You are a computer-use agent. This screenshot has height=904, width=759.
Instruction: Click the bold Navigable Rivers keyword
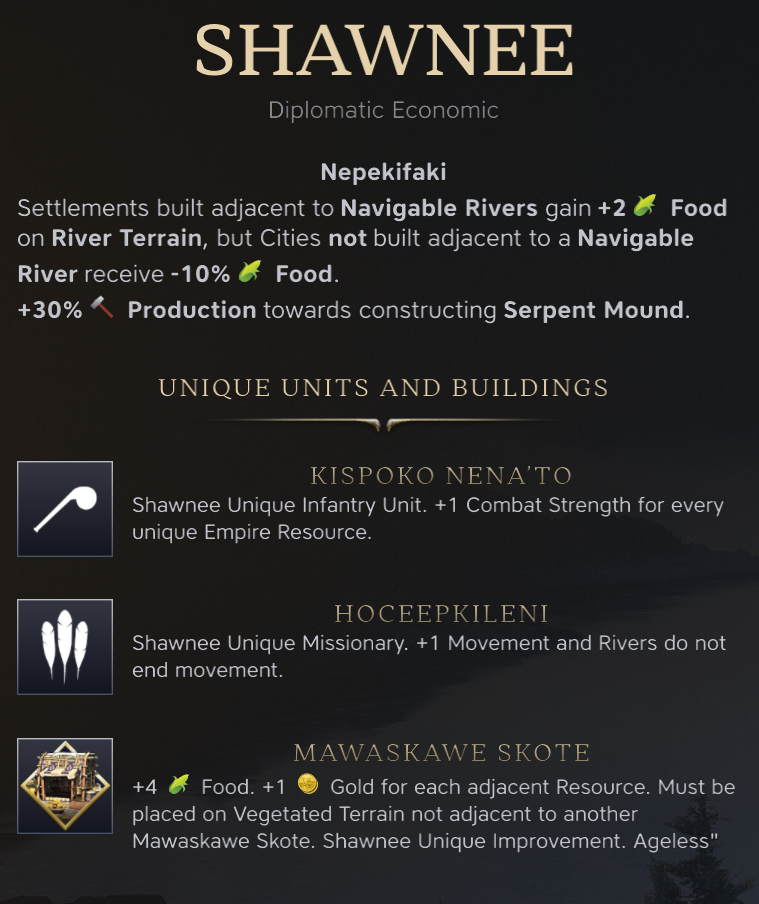[x=438, y=209]
